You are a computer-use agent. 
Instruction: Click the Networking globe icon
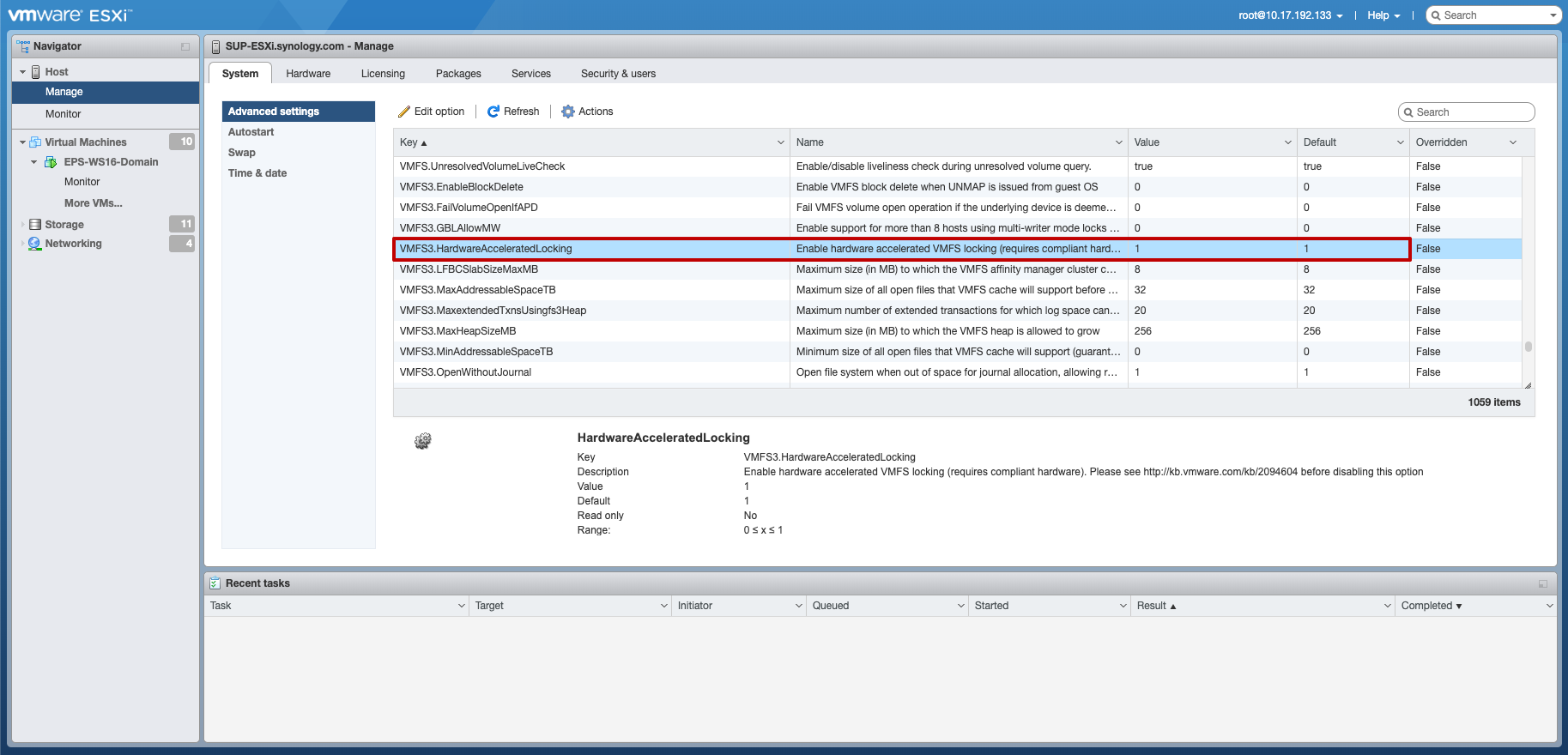(35, 244)
